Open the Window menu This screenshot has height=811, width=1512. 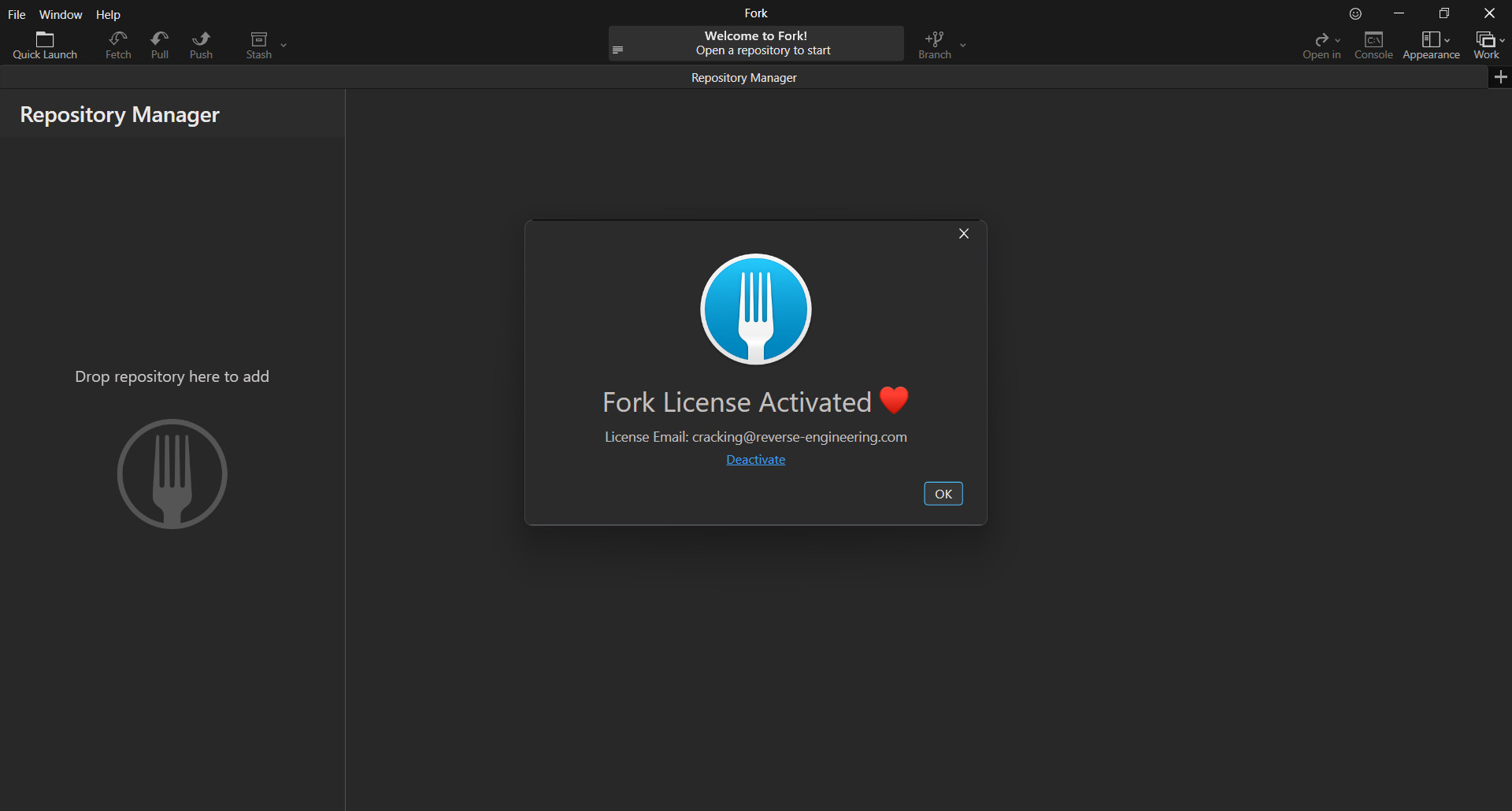(x=61, y=14)
